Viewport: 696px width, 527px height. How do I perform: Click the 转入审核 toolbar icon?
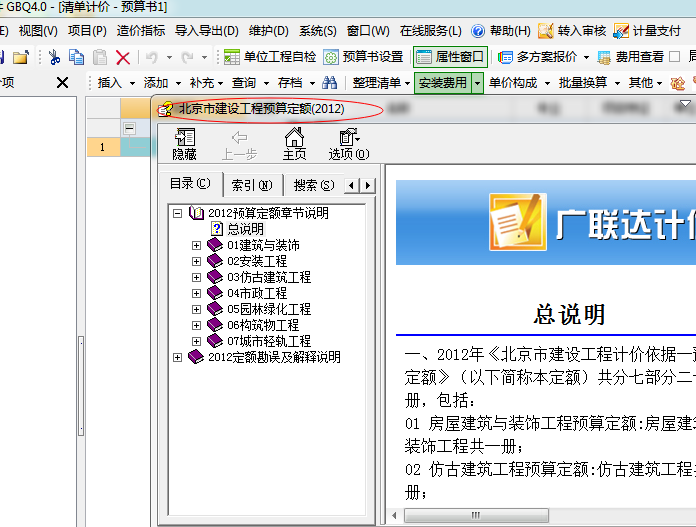(546, 31)
